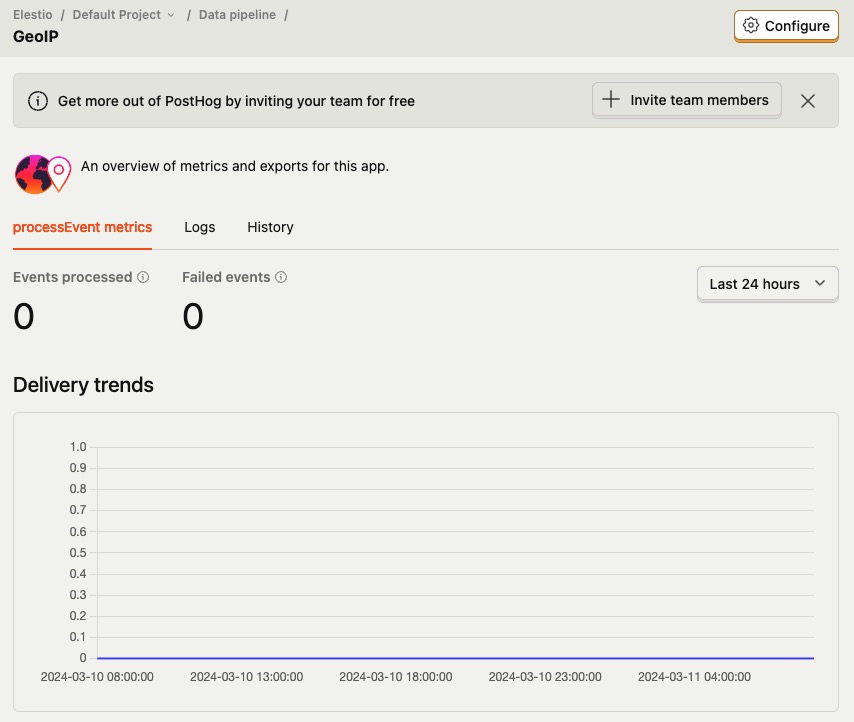Screen dimensions: 854x722
Task: Open the Configure panel for GeoIP
Action: [x=786, y=25]
